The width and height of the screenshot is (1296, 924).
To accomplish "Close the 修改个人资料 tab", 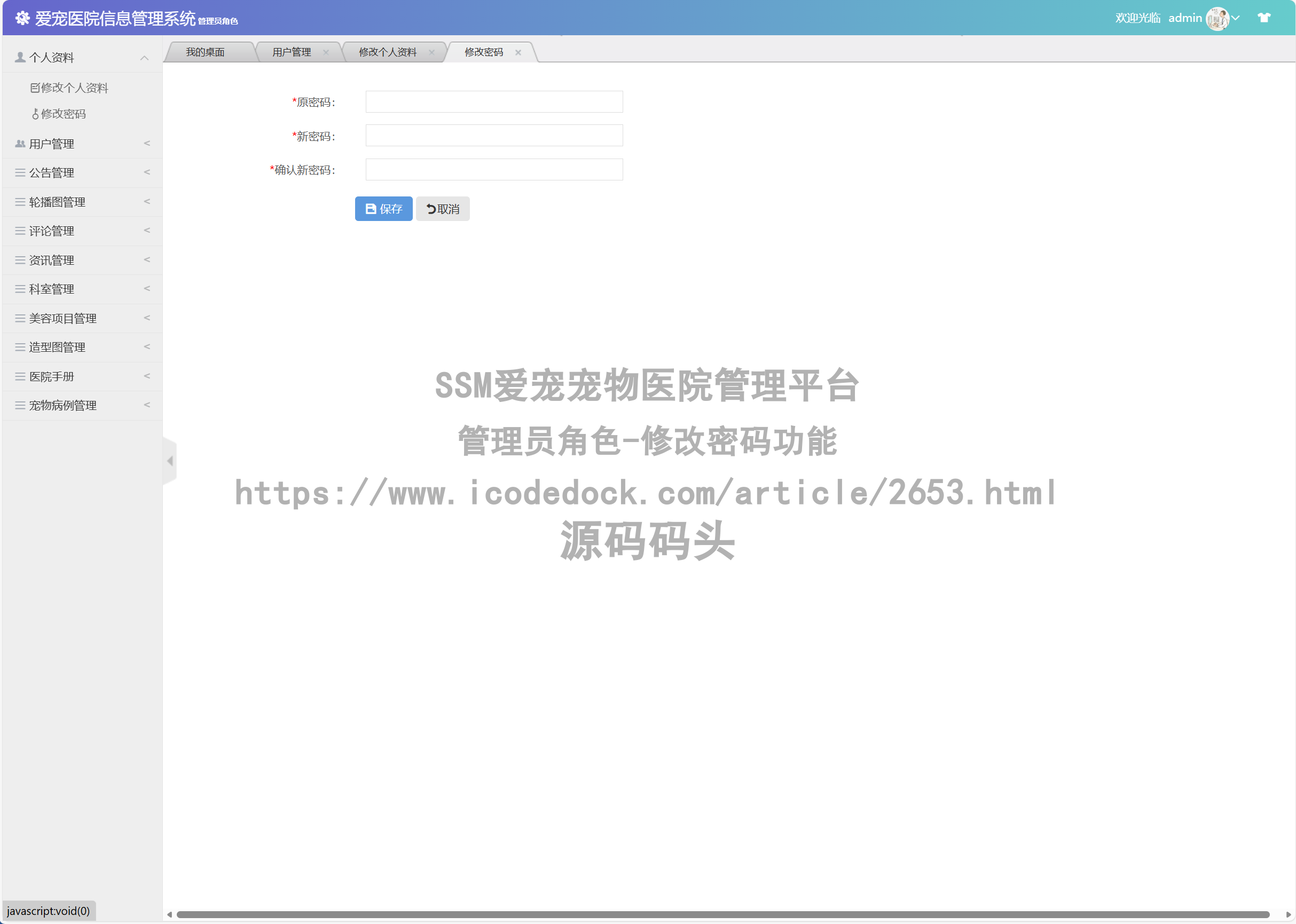I will 433,52.
